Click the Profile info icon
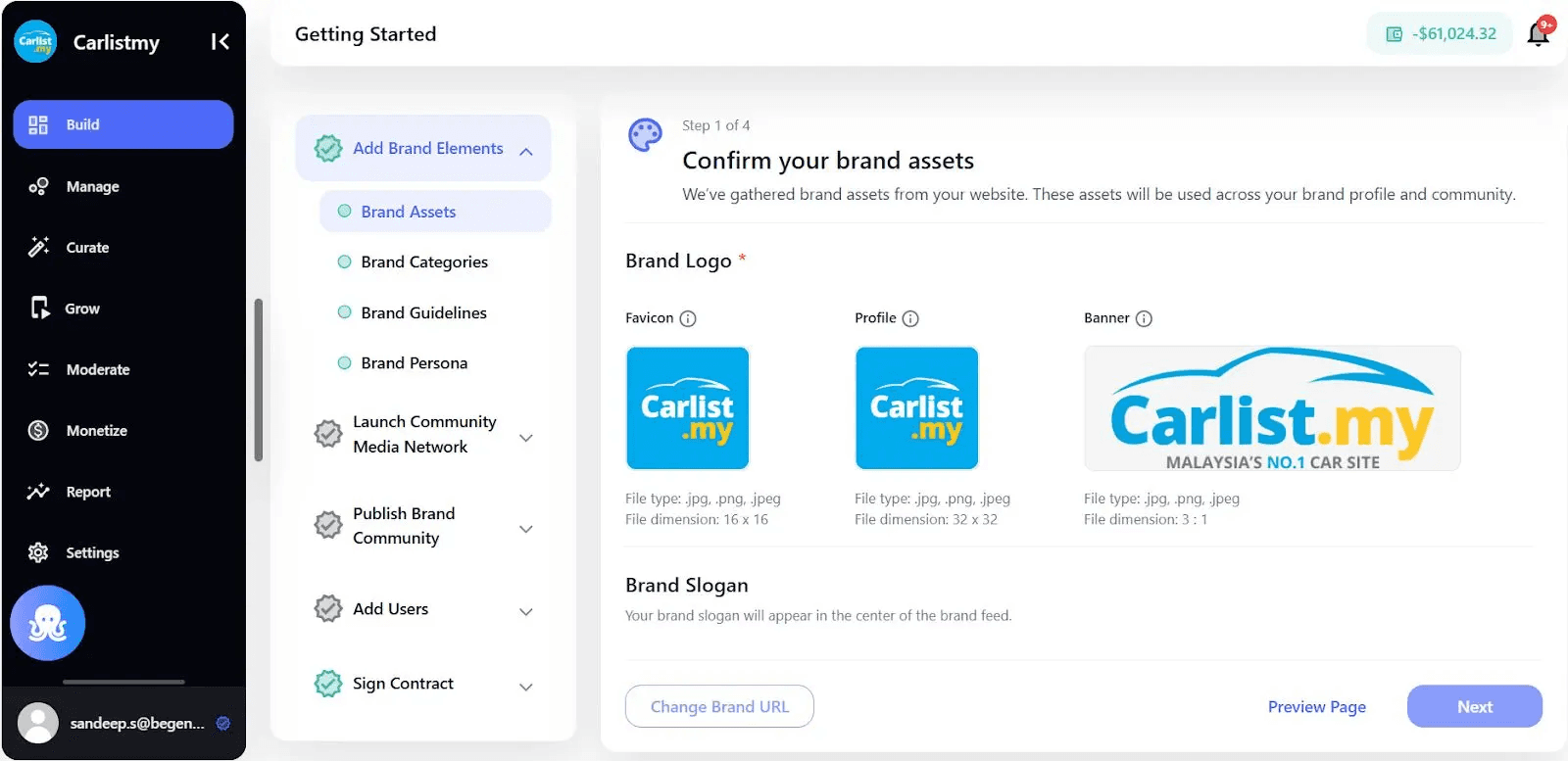The height and width of the screenshot is (761, 1568). coord(910,318)
